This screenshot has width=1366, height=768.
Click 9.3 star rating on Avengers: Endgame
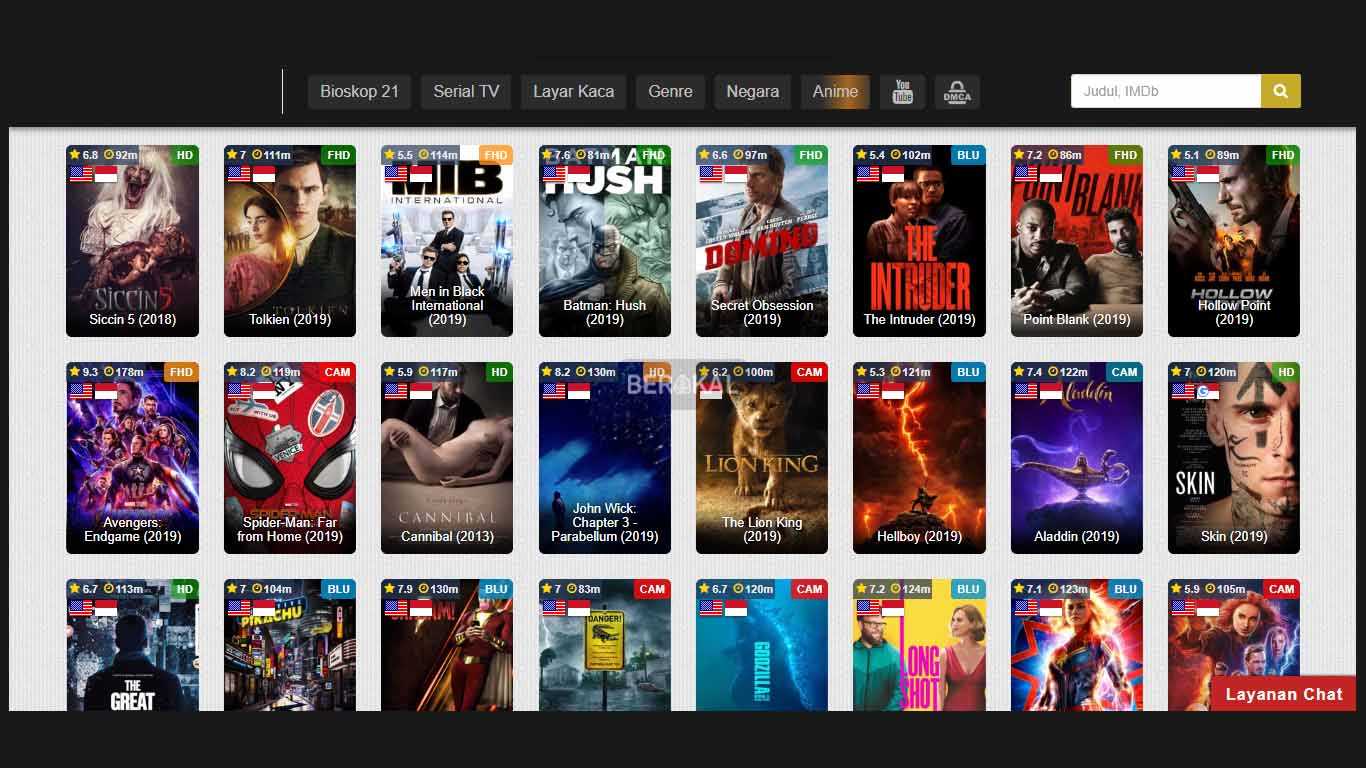(x=84, y=372)
